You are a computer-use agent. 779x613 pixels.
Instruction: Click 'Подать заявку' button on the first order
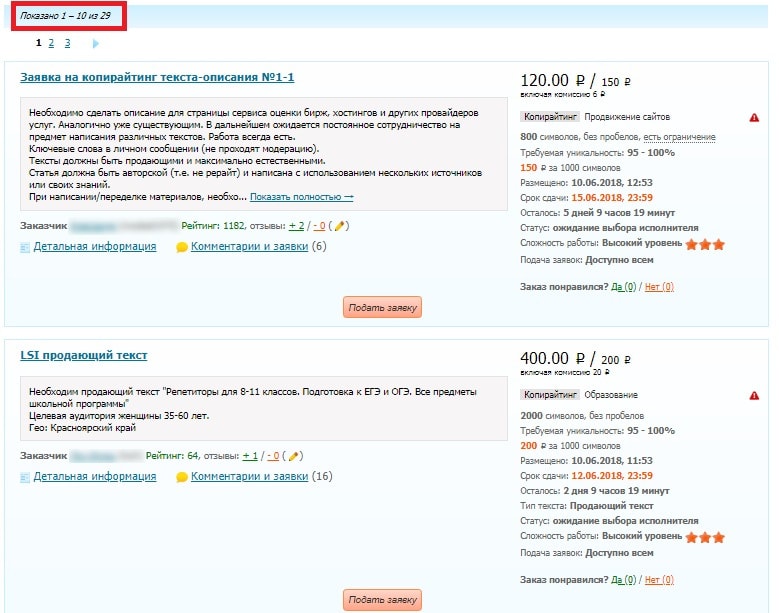click(x=382, y=307)
